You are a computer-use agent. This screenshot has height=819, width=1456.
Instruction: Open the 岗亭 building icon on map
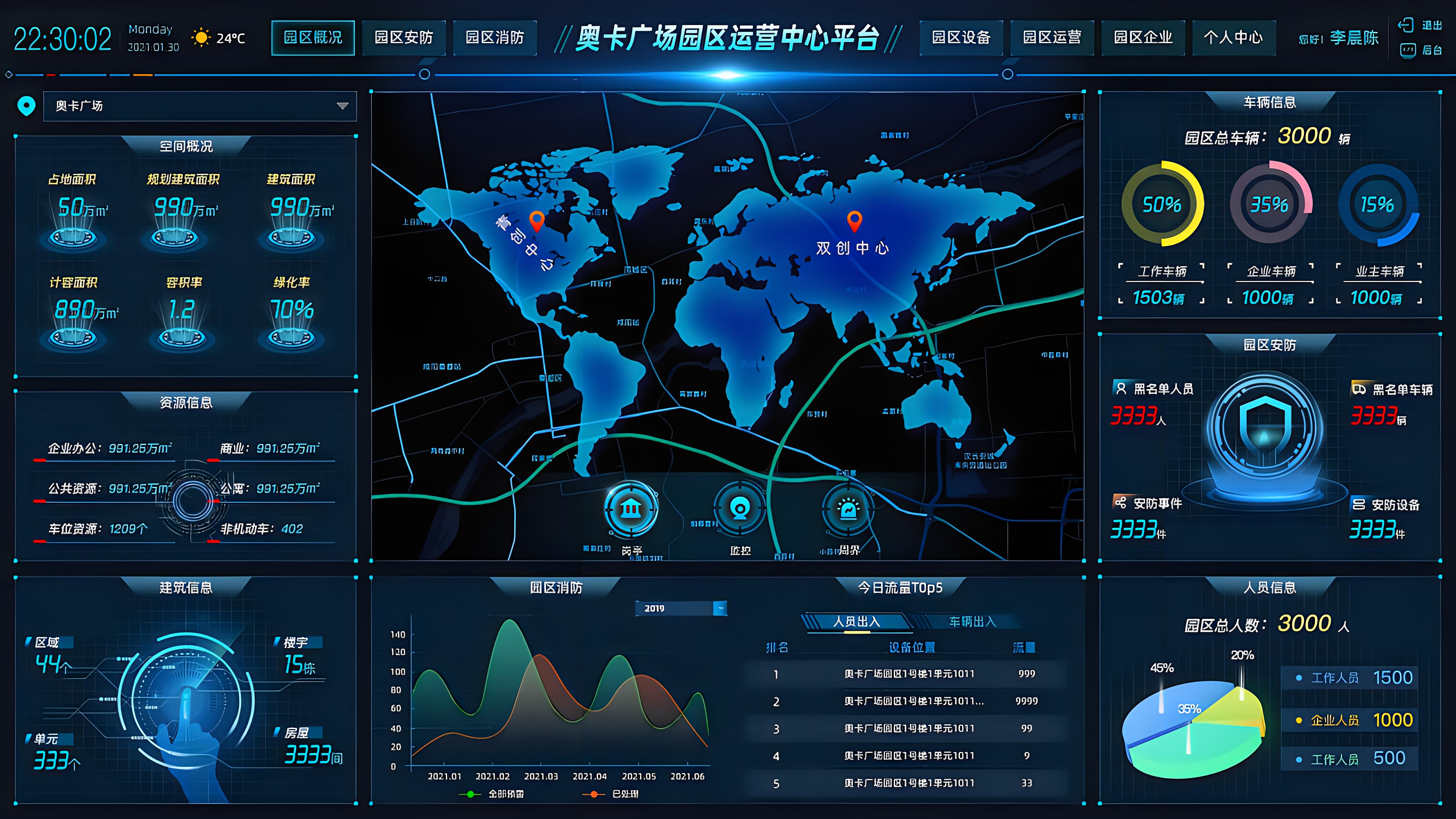(631, 509)
